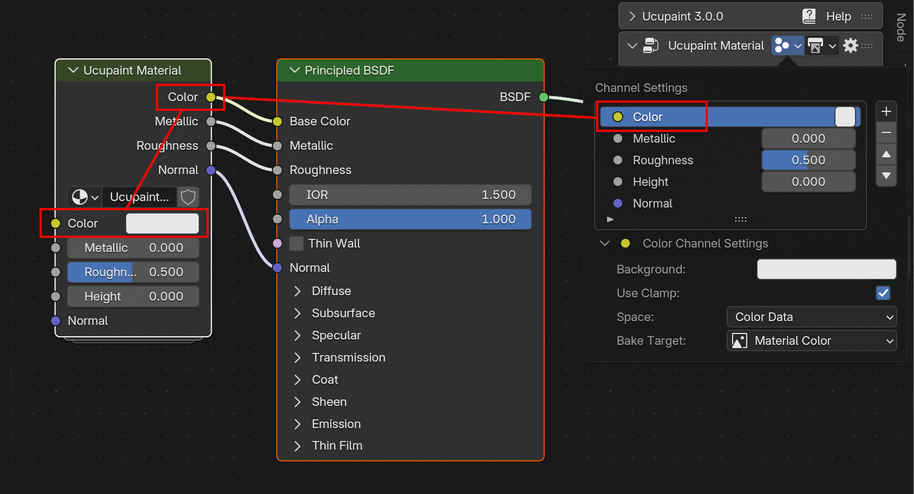Select the Normal channel row

pyautogui.click(x=728, y=204)
